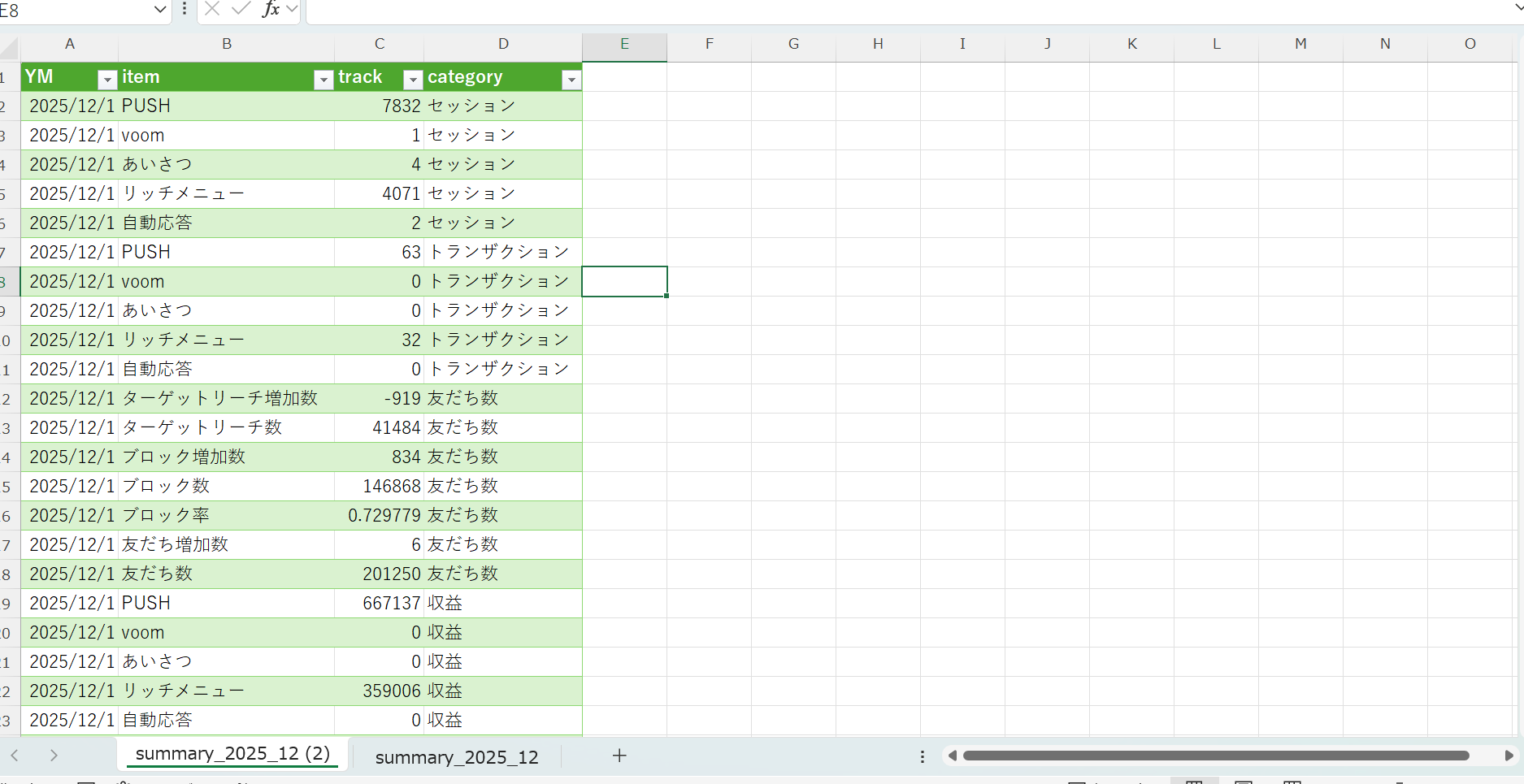Select column A header
This screenshot has width=1524, height=784.
click(x=70, y=44)
